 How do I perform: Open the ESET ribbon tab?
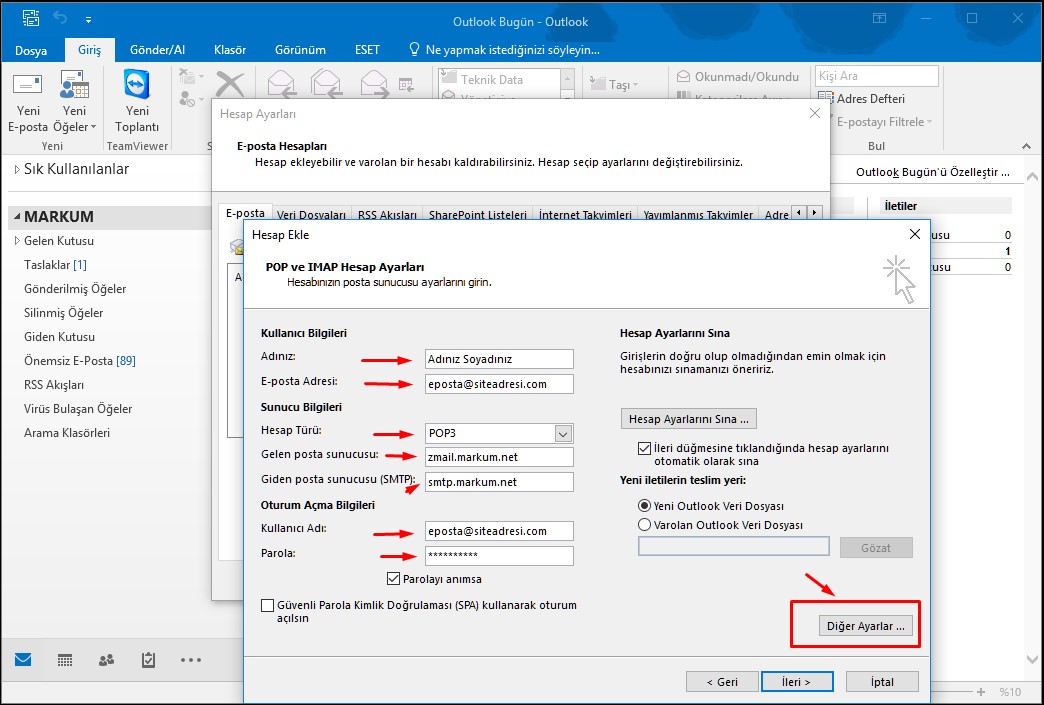(367, 50)
